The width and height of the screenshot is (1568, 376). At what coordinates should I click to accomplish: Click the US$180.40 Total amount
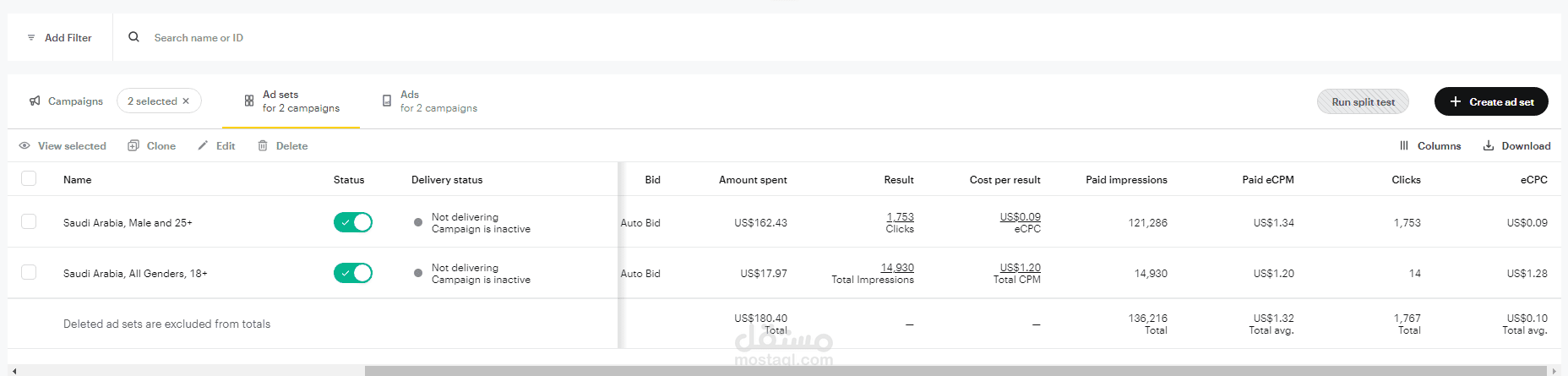click(x=760, y=319)
